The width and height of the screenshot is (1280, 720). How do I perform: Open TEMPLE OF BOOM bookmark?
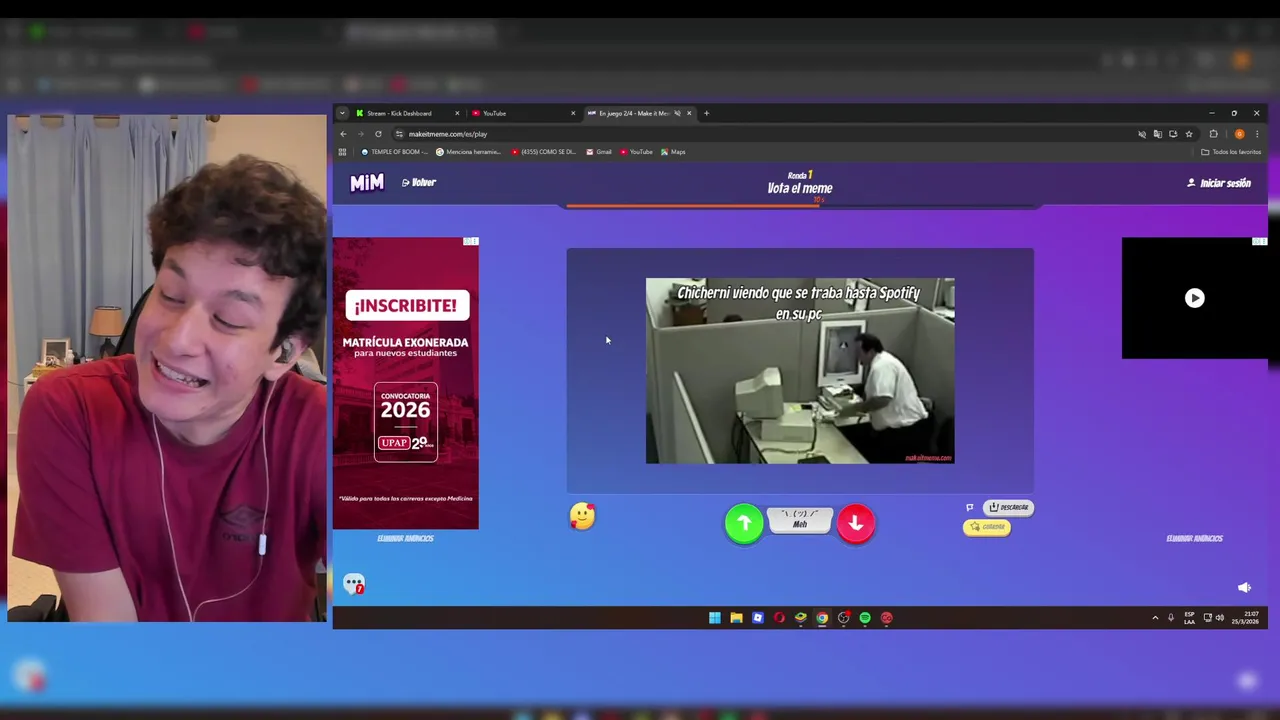coord(394,152)
